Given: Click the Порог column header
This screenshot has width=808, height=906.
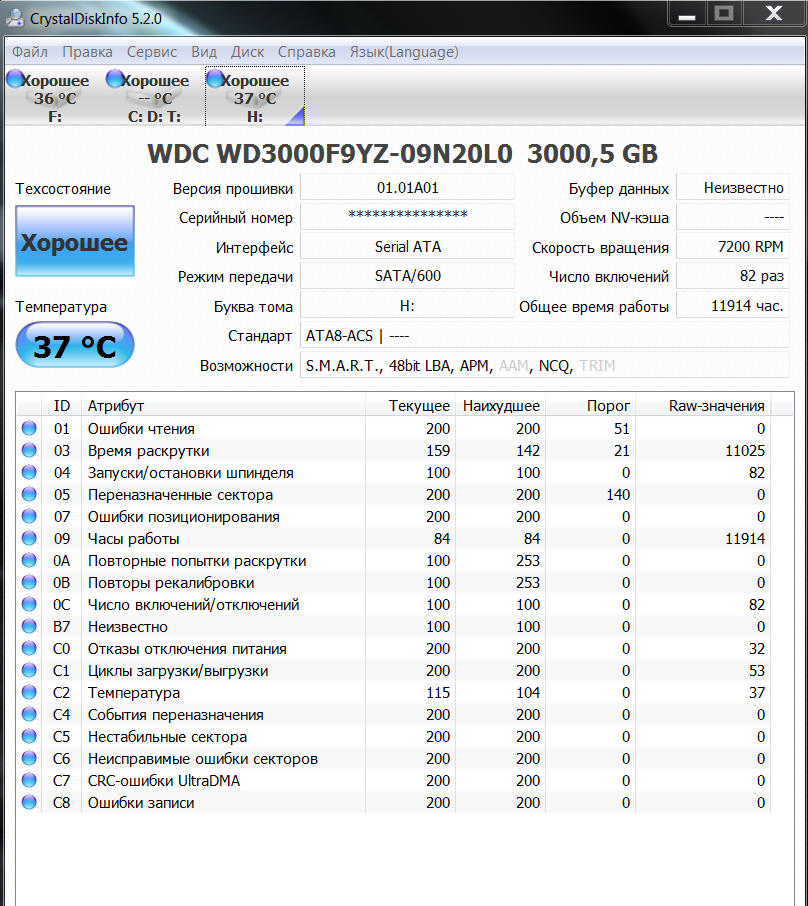Looking at the screenshot, I should (591, 406).
